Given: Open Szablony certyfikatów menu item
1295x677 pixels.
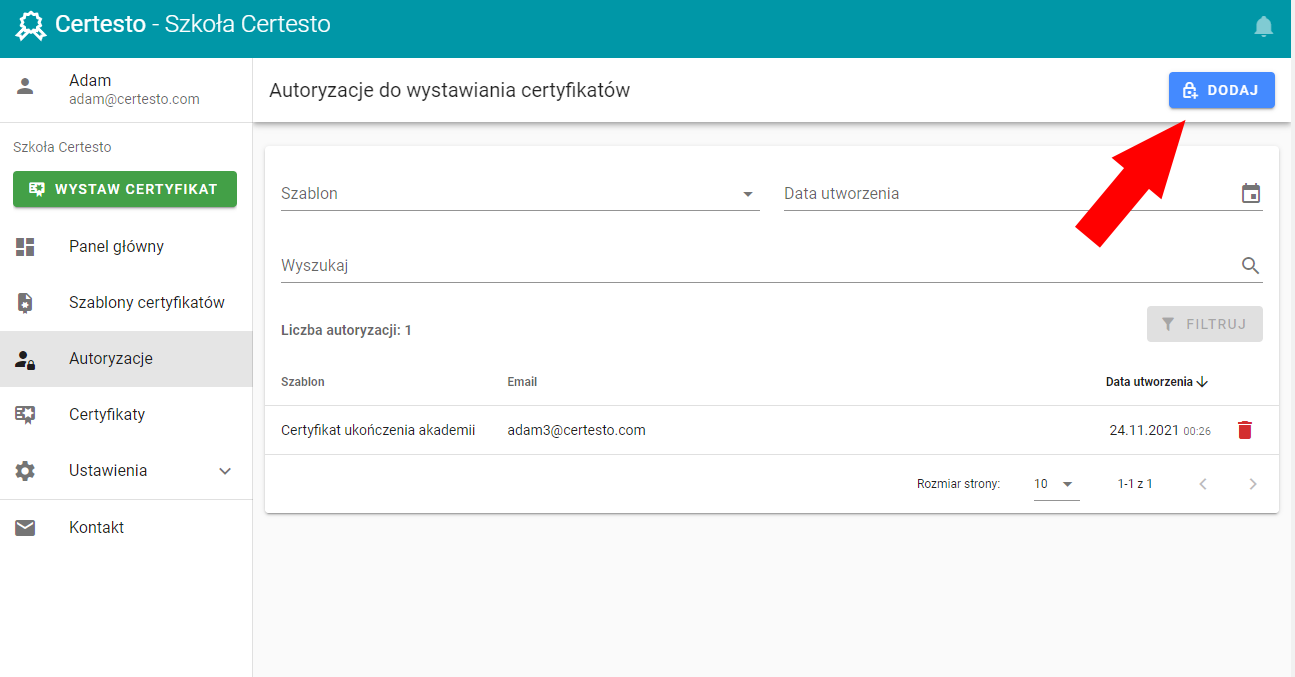Looking at the screenshot, I should [x=126, y=303].
